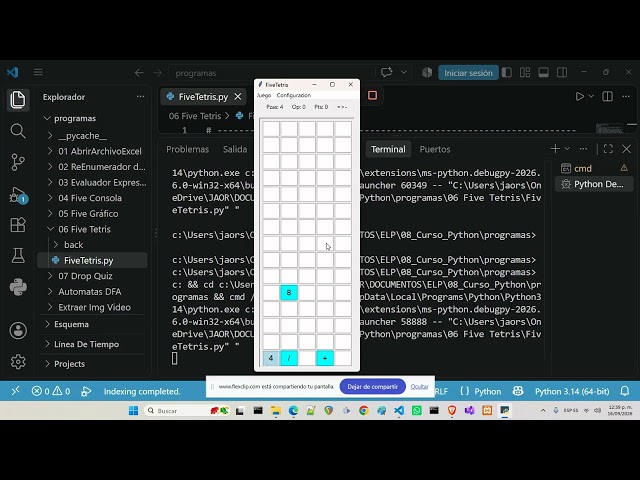
Task: Go forward with the right arrow
Action: tap(158, 73)
